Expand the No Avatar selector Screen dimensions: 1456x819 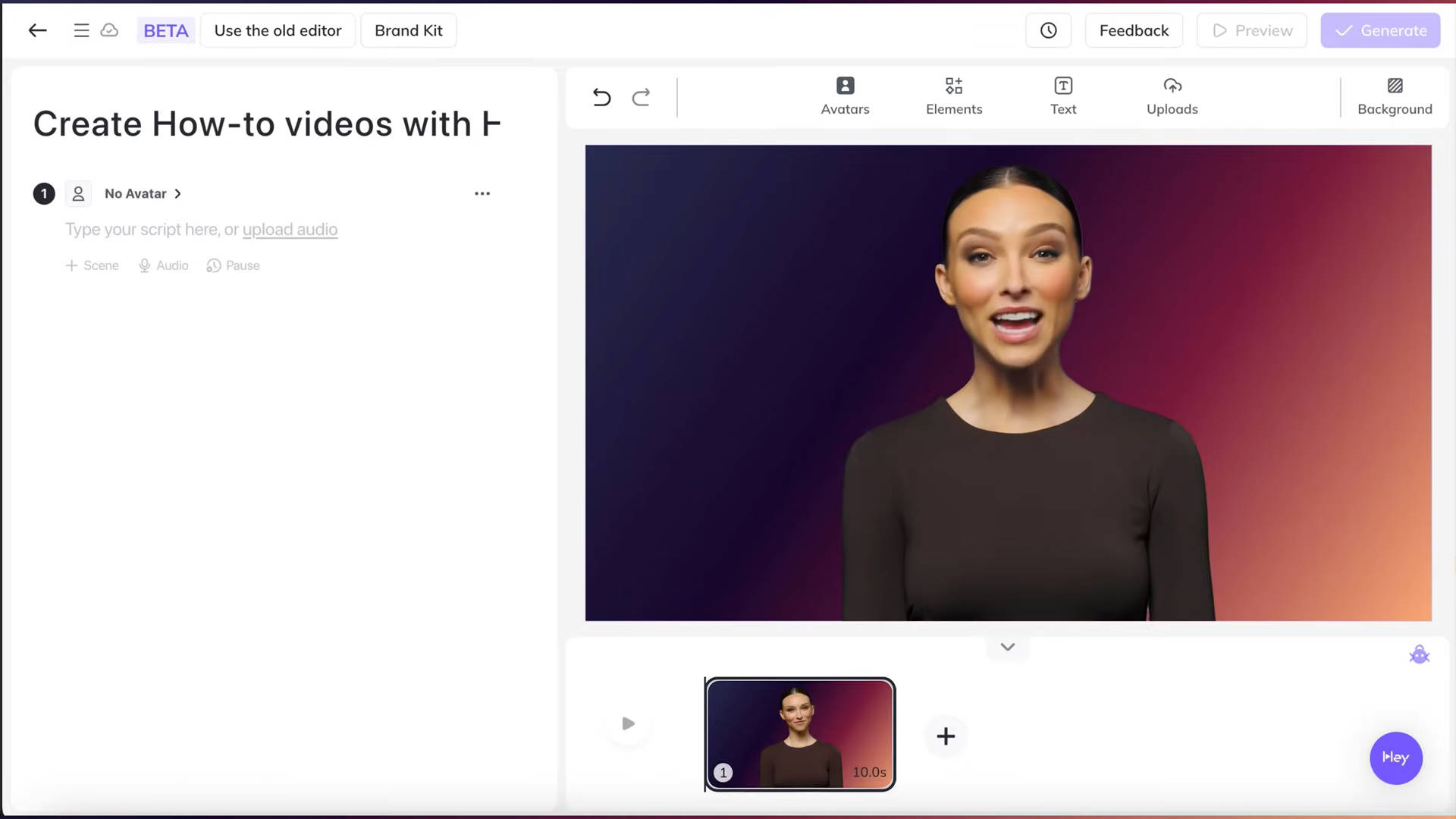coord(143,193)
